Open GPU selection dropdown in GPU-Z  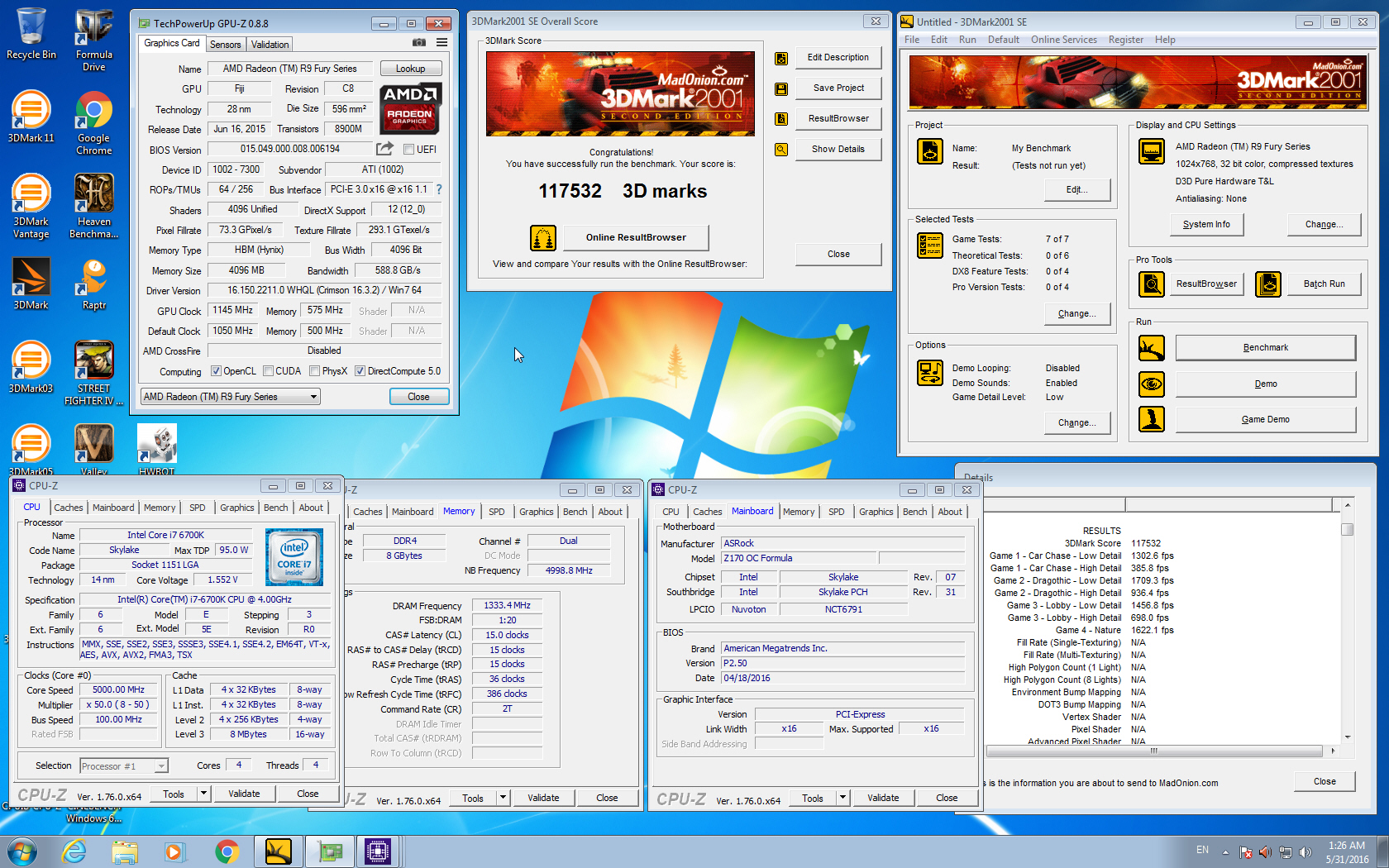[x=231, y=397]
